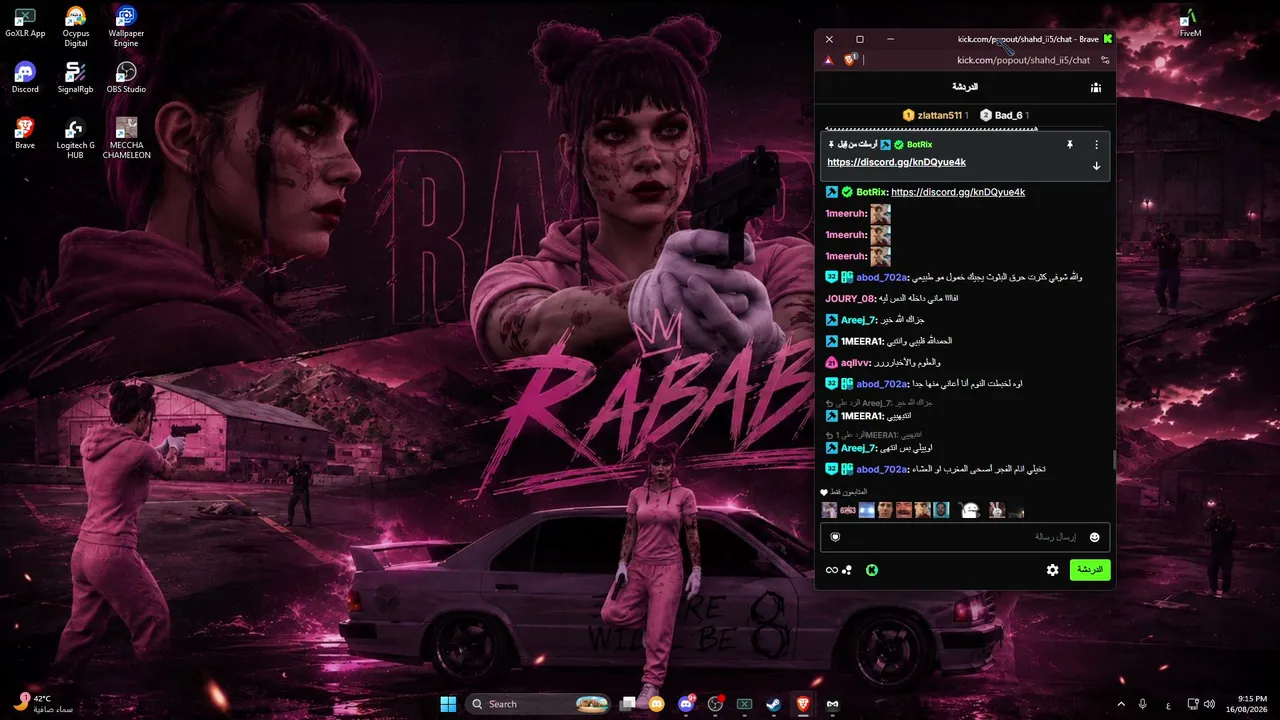The height and width of the screenshot is (720, 1280).
Task: Click the Brave Rewards triangle icon
Action: pyautogui.click(x=829, y=60)
